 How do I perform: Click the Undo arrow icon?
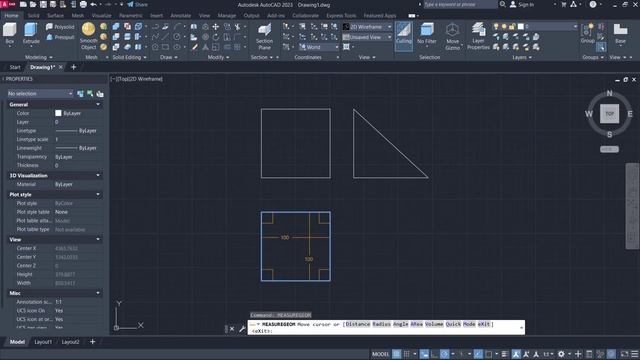93,4
